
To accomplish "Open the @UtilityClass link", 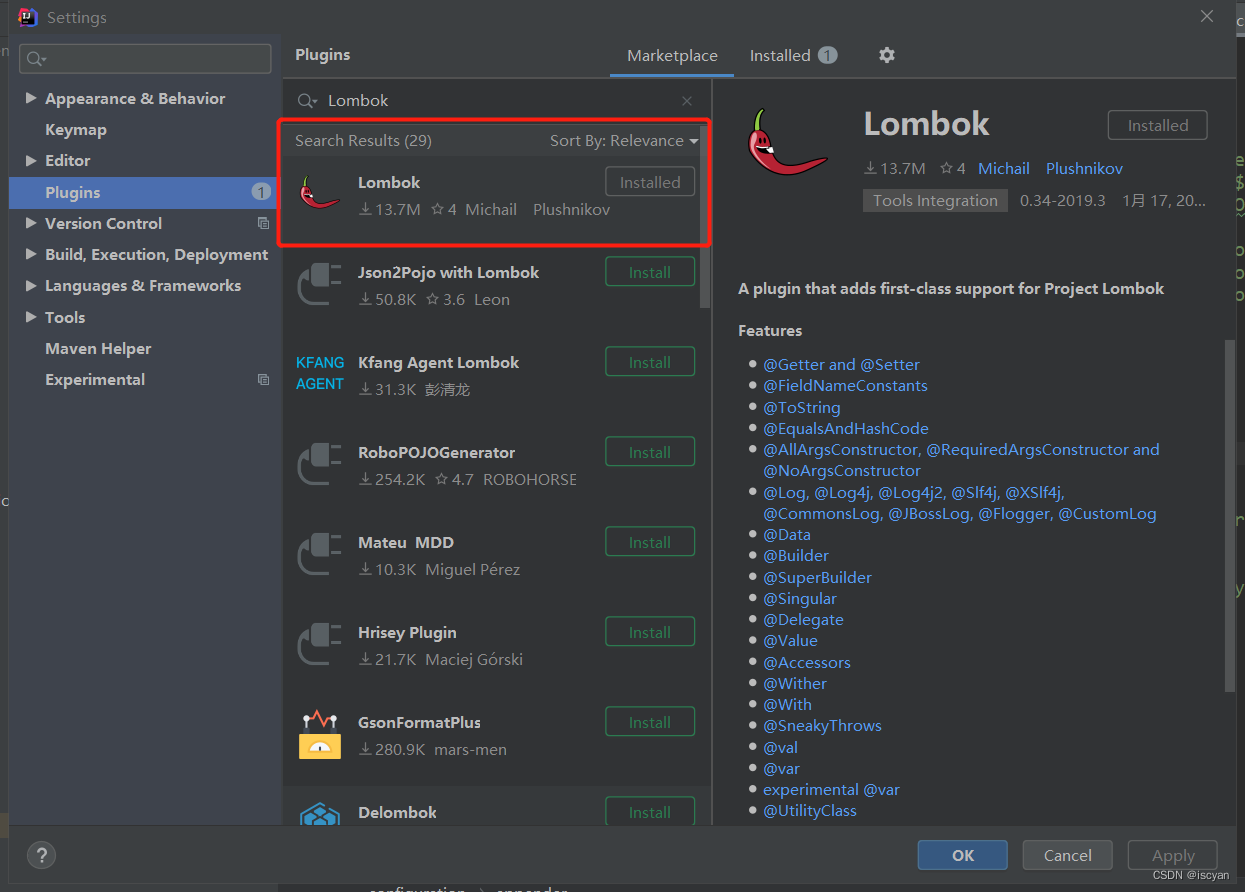I will point(810,811).
